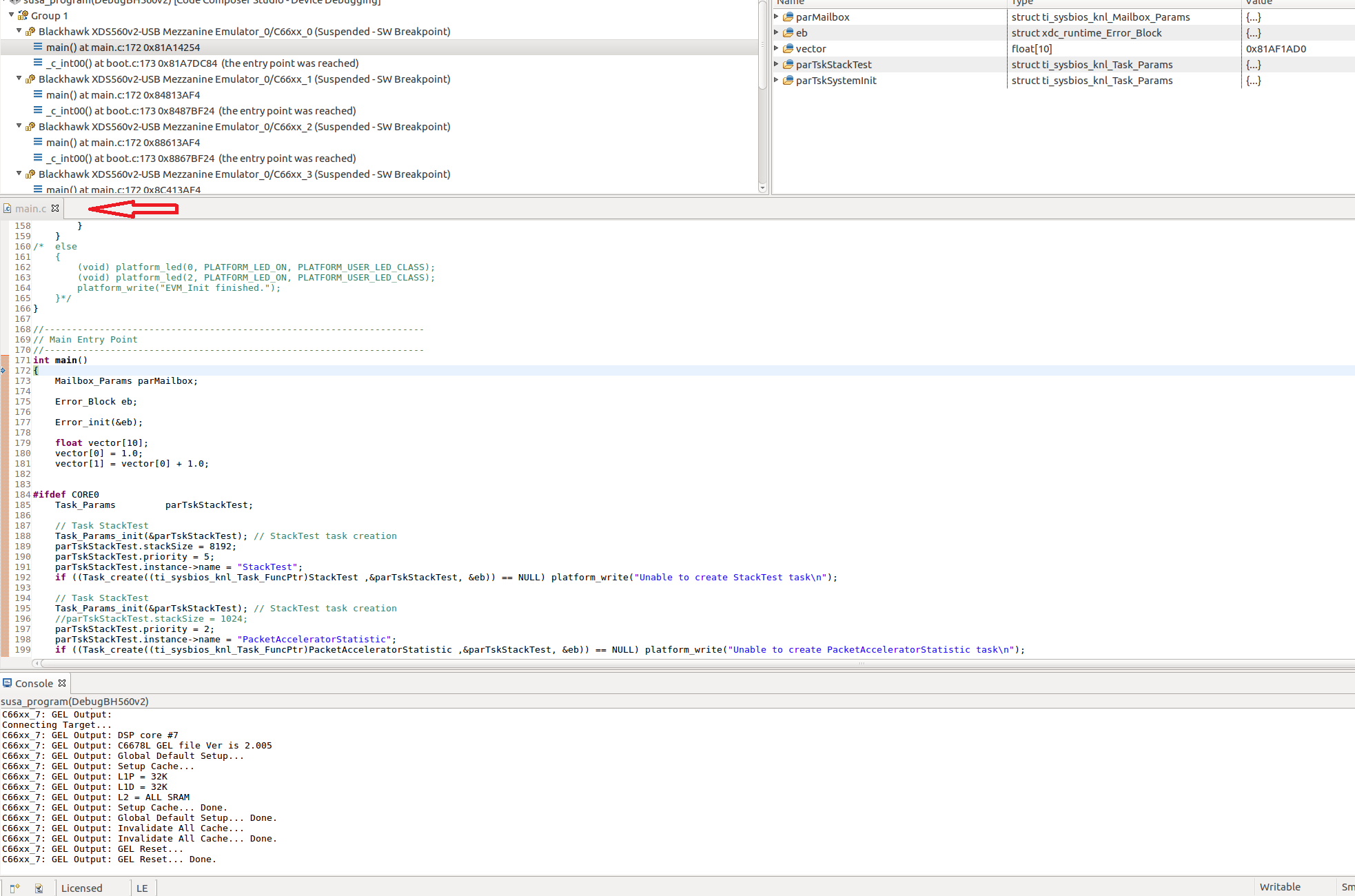Select _c_int00() frame under C66xx_2
This screenshot has height=896, width=1355.
point(201,159)
